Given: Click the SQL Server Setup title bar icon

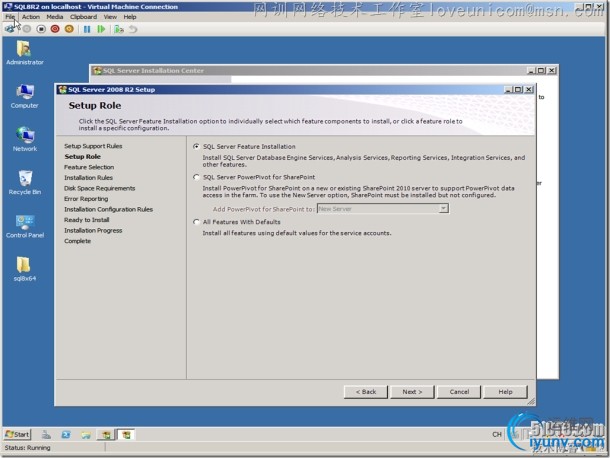Looking at the screenshot, I should (x=62, y=89).
